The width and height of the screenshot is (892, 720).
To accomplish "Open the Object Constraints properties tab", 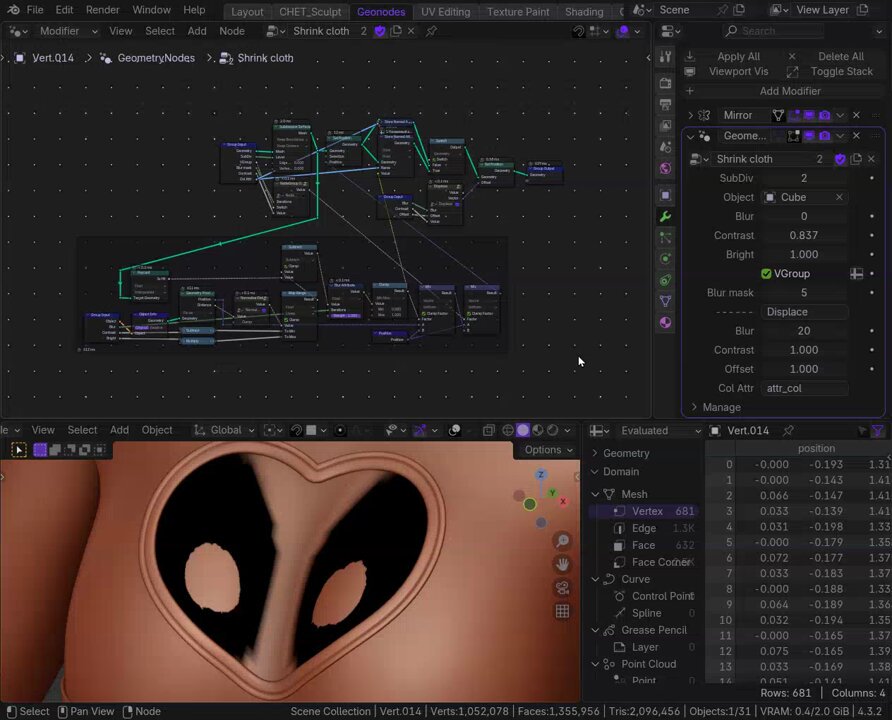I will point(665,280).
